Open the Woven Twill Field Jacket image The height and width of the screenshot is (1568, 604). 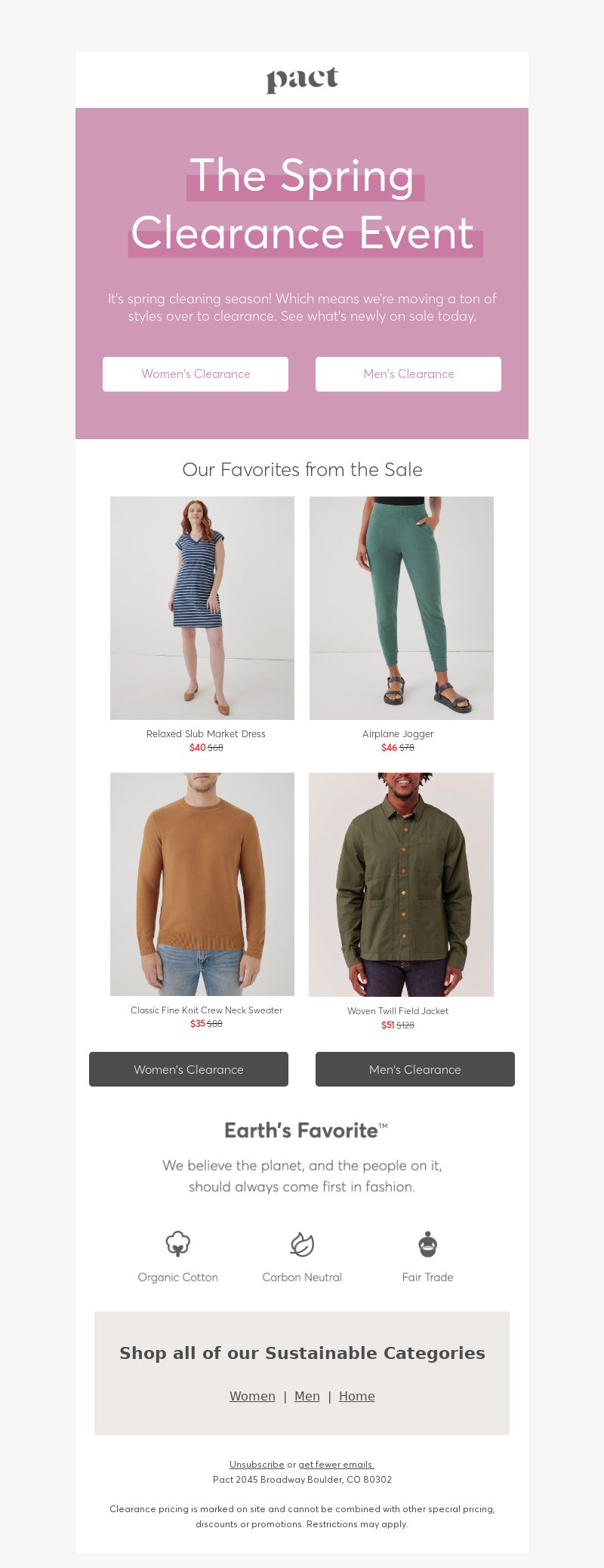(402, 884)
